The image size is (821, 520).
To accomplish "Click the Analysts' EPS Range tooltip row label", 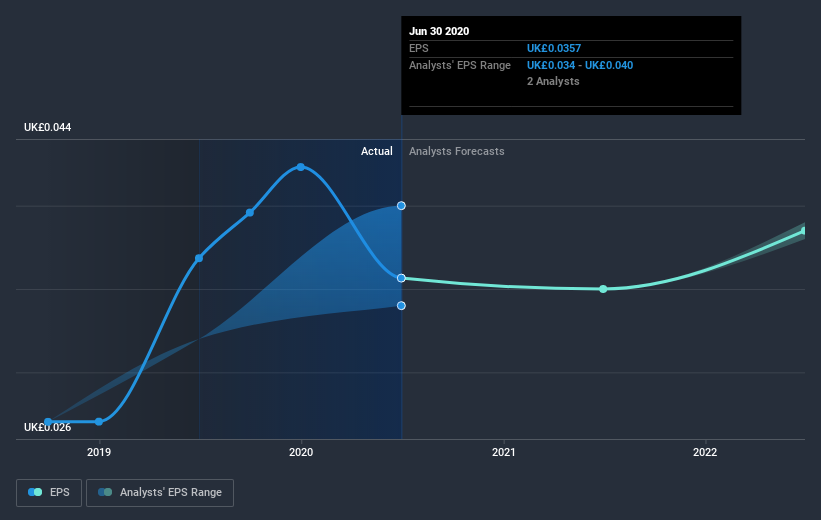I will [x=460, y=65].
